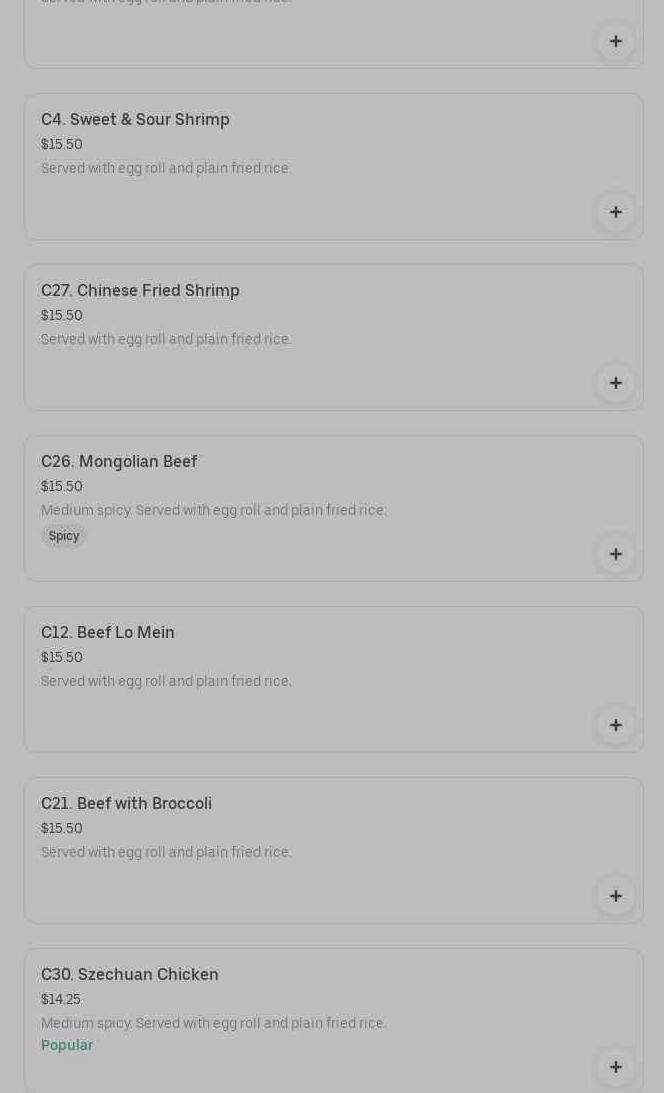Add C4. Sweet & Sour Shrimp with plus icon

pyautogui.click(x=615, y=212)
